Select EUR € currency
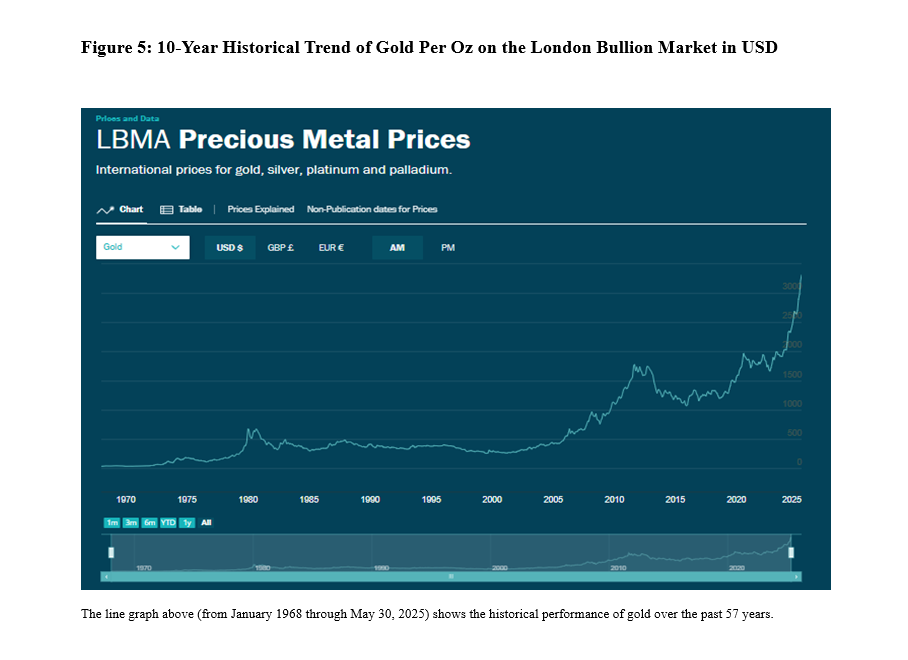Image resolution: width=908 pixels, height=660 pixels. pos(331,248)
